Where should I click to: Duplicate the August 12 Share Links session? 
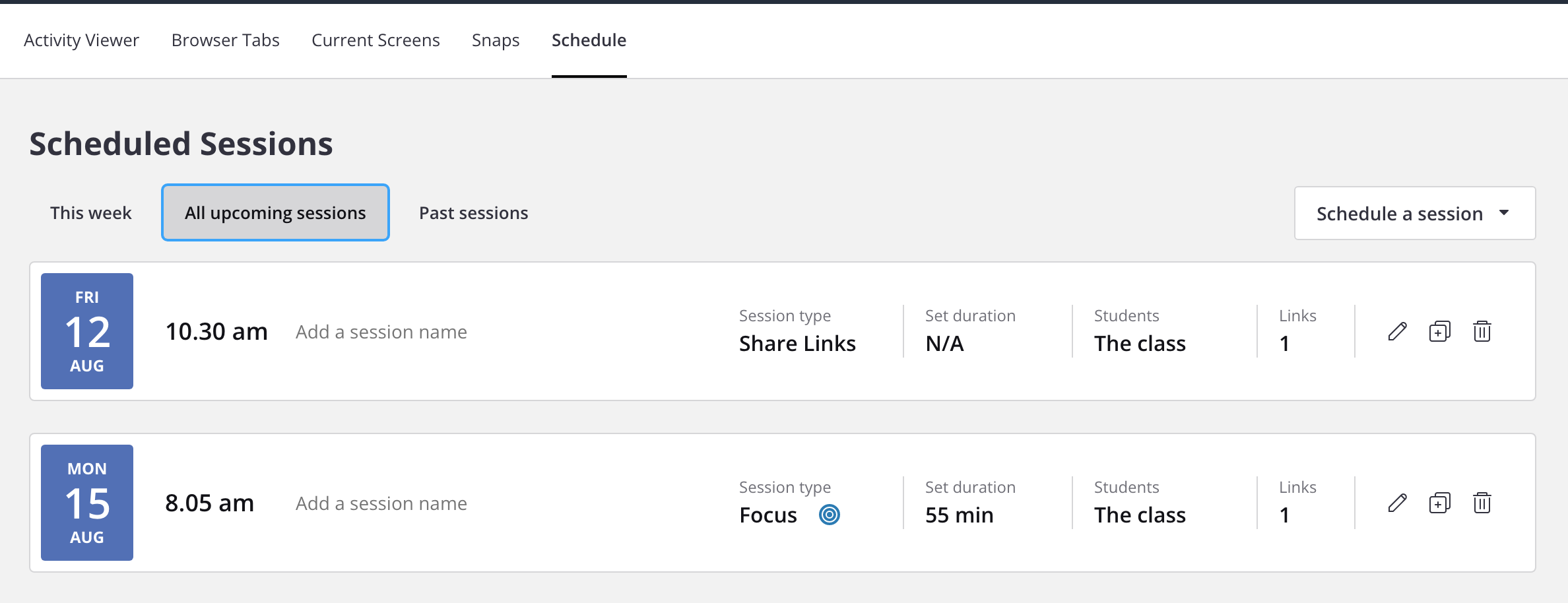pyautogui.click(x=1439, y=331)
